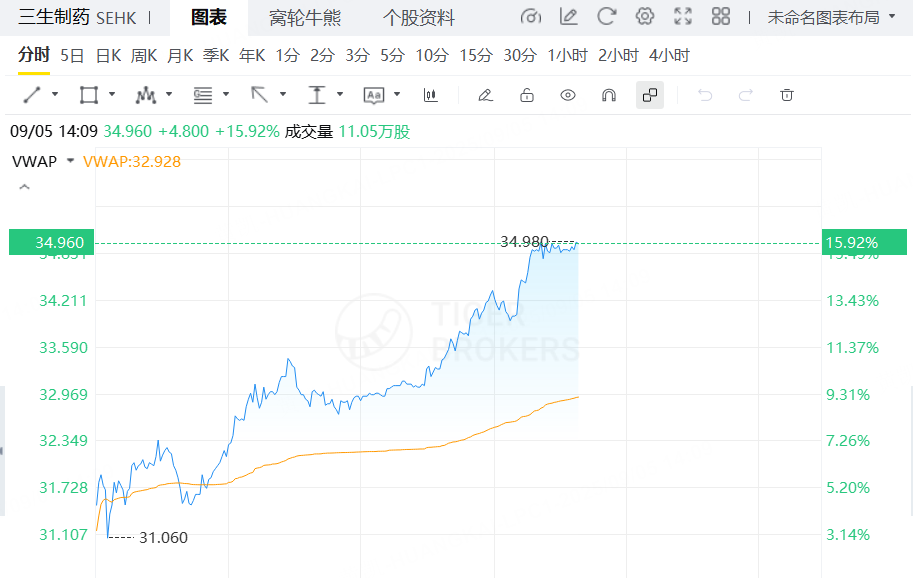Open the 未命名图表布局 layout dropdown
913x578 pixels.
coord(830,17)
